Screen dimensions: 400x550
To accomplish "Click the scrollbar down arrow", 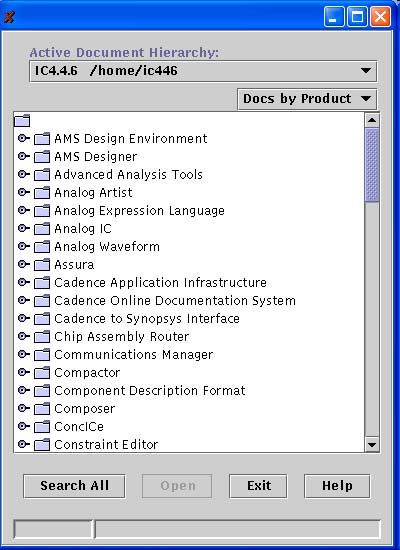I will point(372,445).
